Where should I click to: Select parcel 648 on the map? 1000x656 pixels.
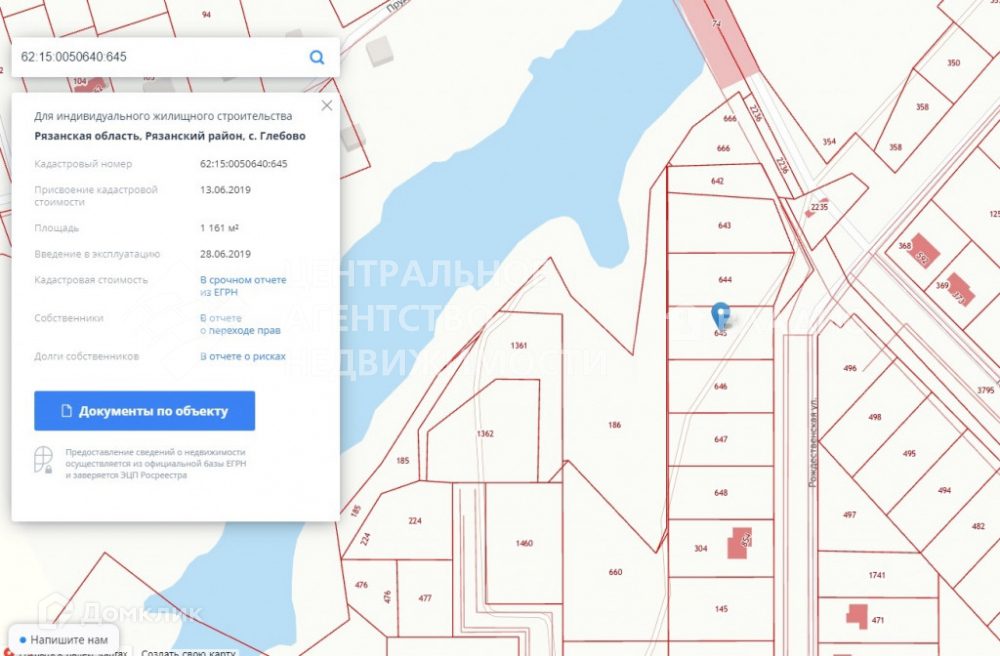721,492
